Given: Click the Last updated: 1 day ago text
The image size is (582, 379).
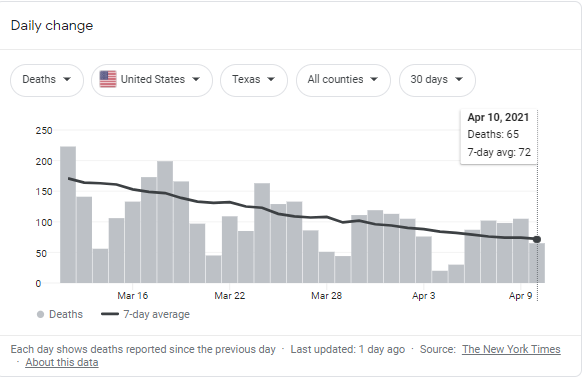Looking at the screenshot, I should point(347,349).
